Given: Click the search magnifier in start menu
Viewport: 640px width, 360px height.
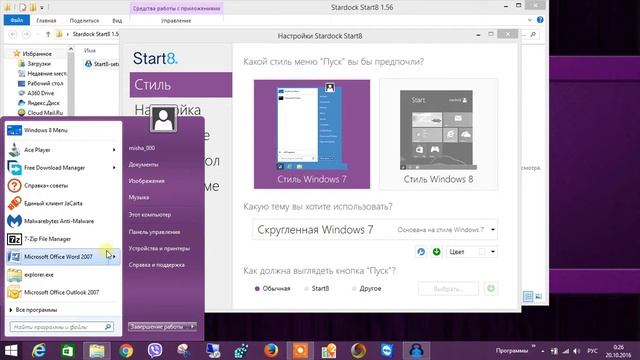Looking at the screenshot, I should pos(108,327).
